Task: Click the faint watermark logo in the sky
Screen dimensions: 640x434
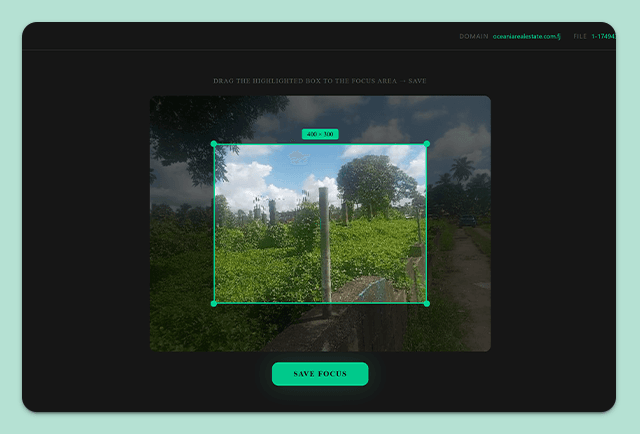Action: pos(298,158)
